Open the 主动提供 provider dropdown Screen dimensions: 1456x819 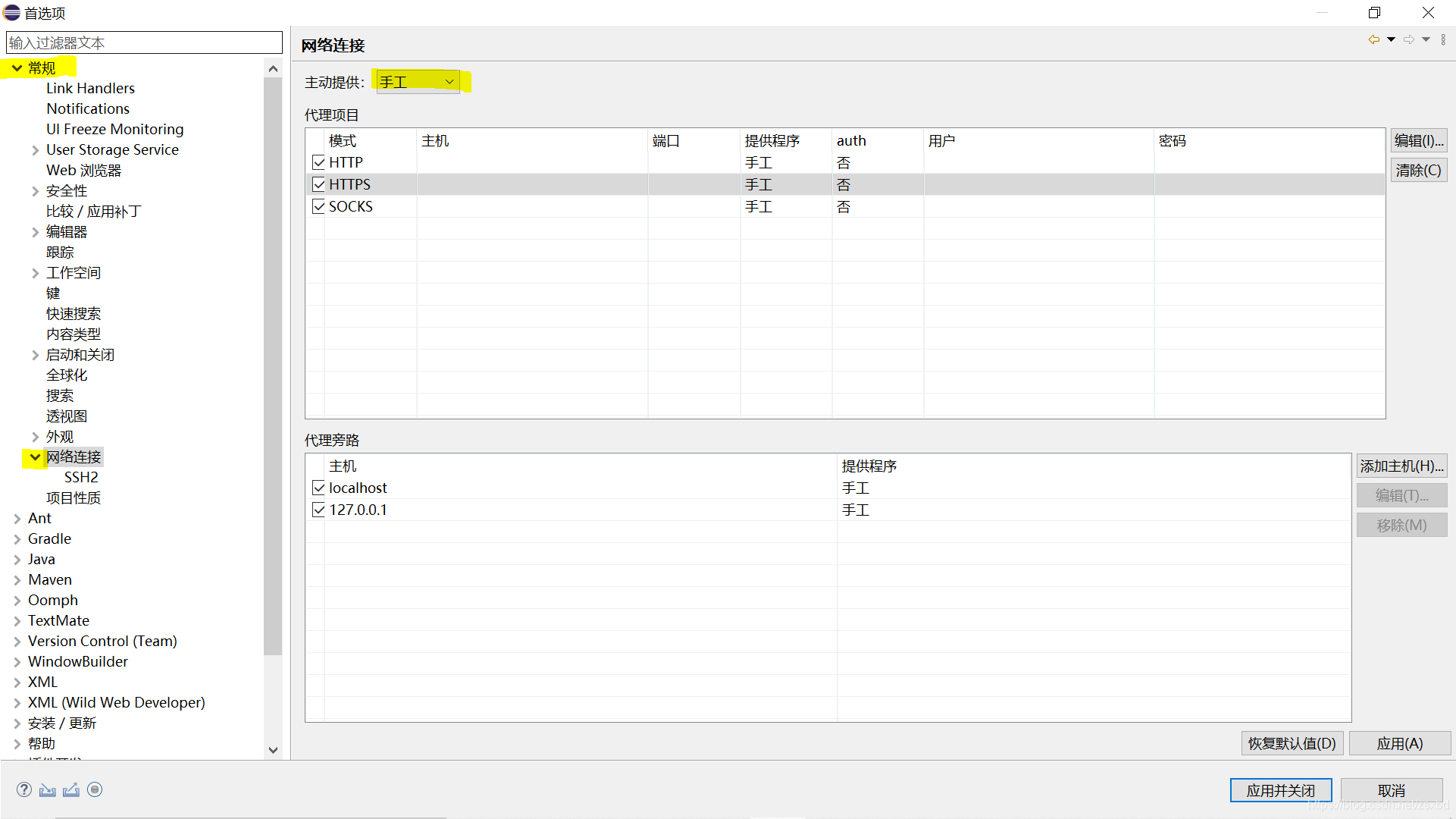[x=418, y=82]
